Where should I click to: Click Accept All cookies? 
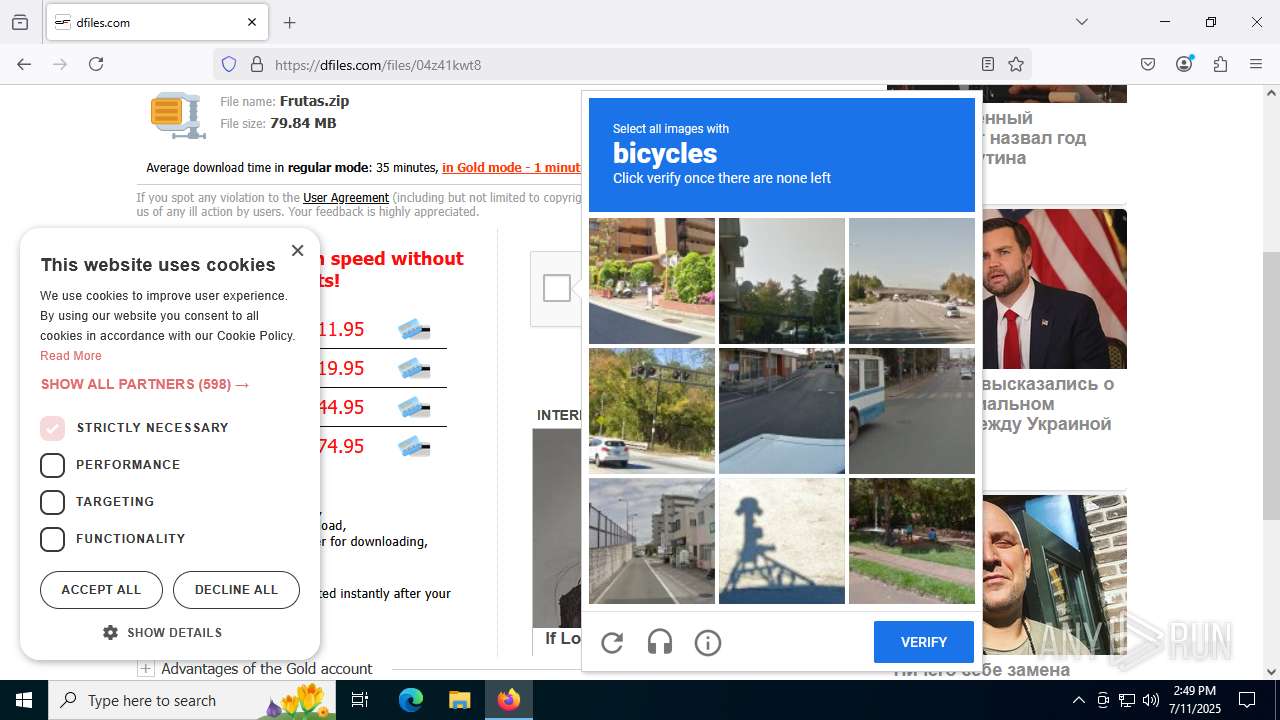101,590
